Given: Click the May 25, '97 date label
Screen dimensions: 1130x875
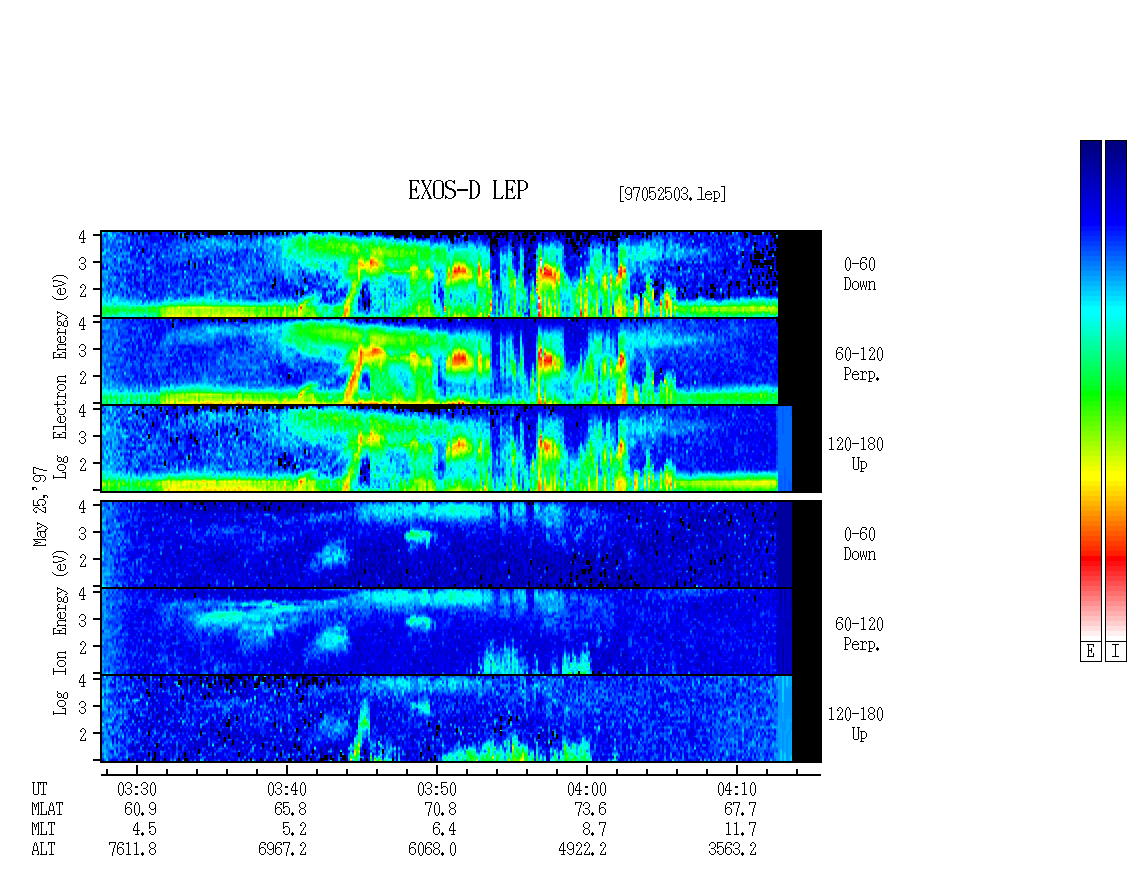Looking at the screenshot, I should pyautogui.click(x=40, y=506).
